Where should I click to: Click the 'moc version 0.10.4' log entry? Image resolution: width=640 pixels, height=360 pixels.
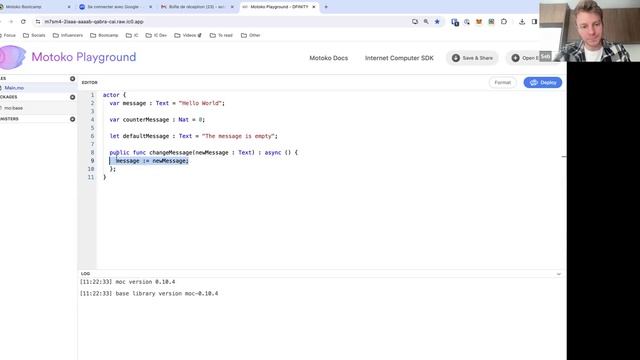pos(127,282)
